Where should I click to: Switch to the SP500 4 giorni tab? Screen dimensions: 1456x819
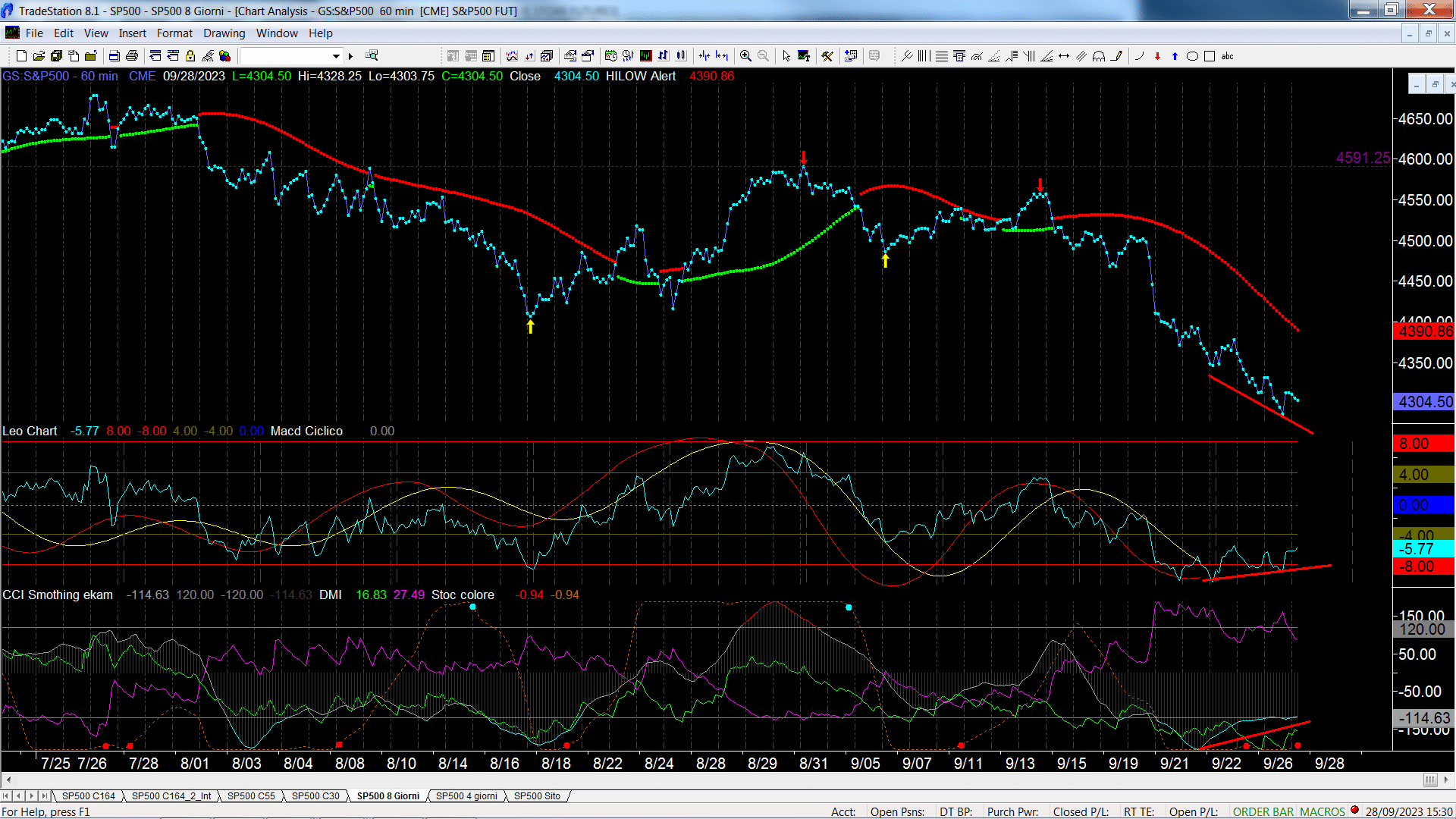[466, 795]
